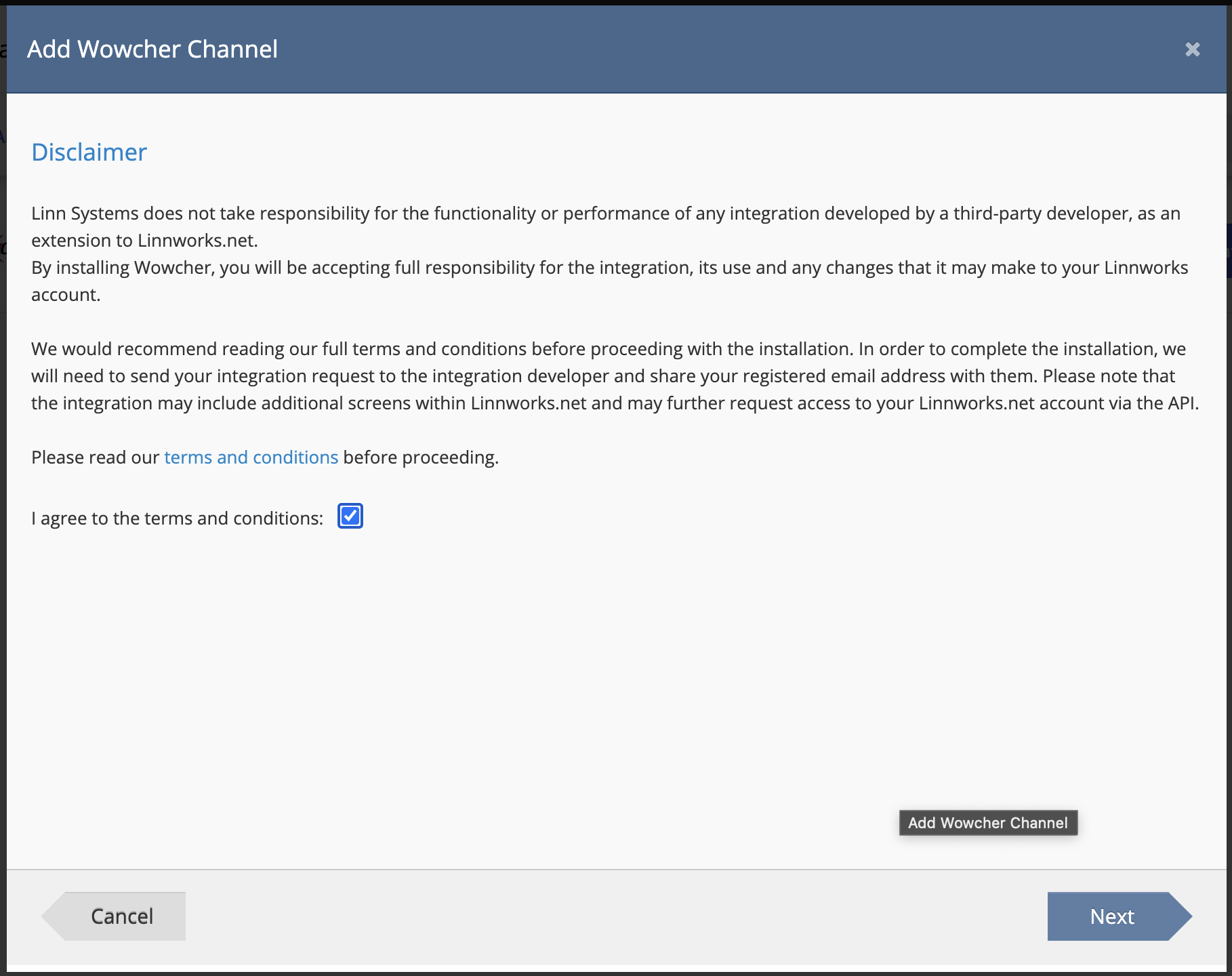Click 'I agree to the terms and conditions:' label
Screen dimensions: 1232x976
point(178,518)
